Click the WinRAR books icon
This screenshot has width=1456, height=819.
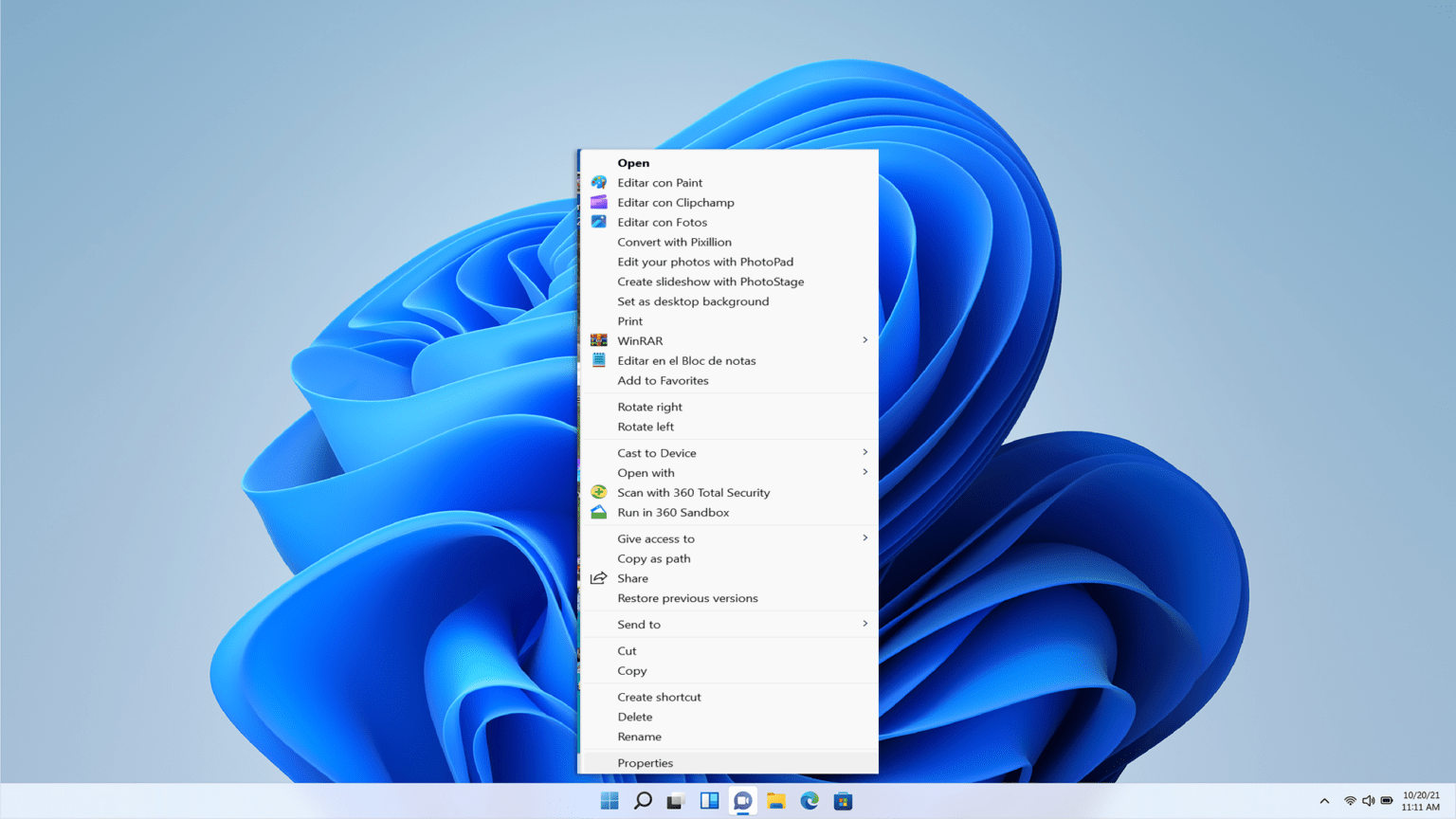point(598,340)
